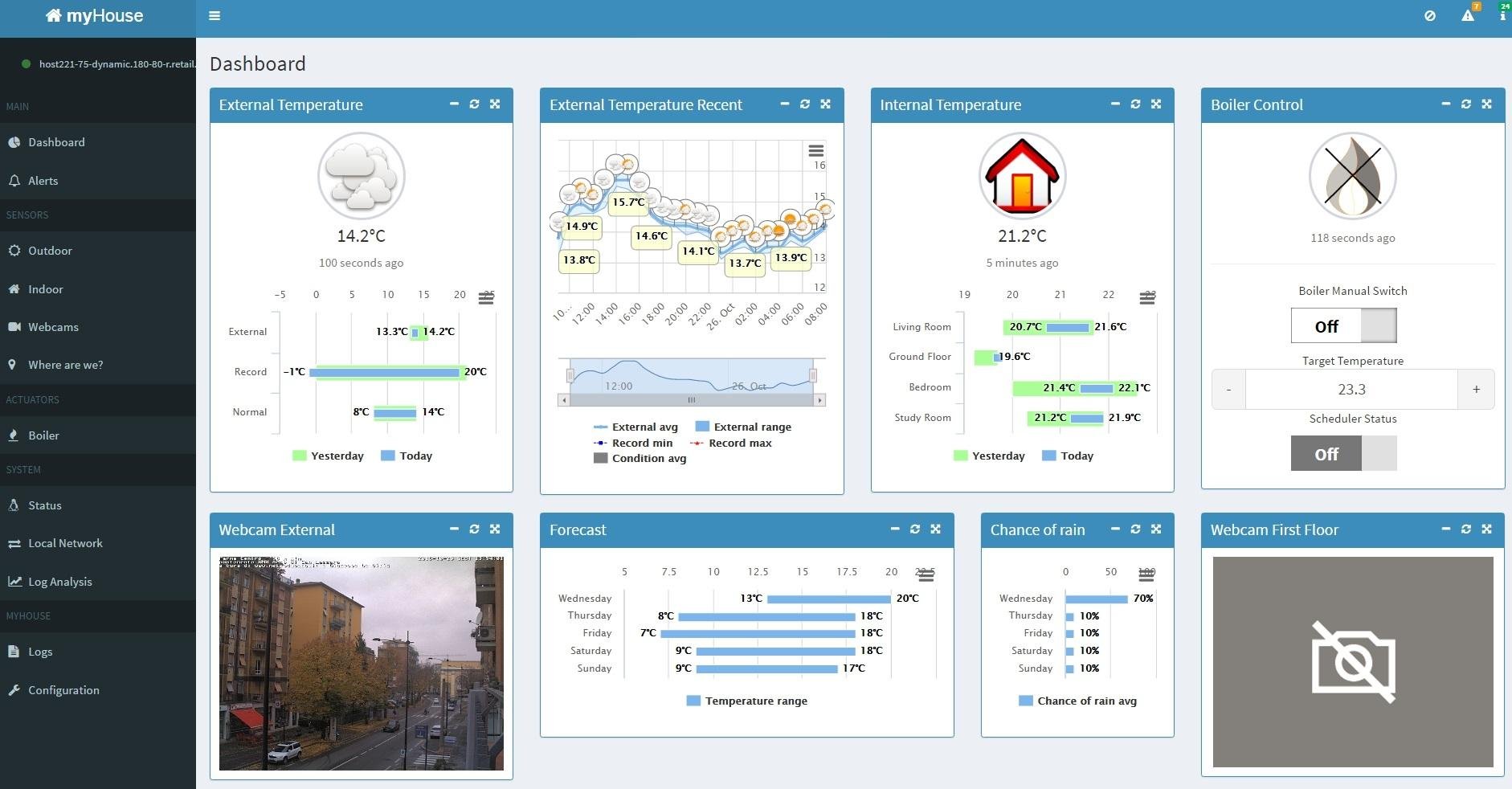
Task: Open the Forecast chart hamburger menu
Action: 926,574
